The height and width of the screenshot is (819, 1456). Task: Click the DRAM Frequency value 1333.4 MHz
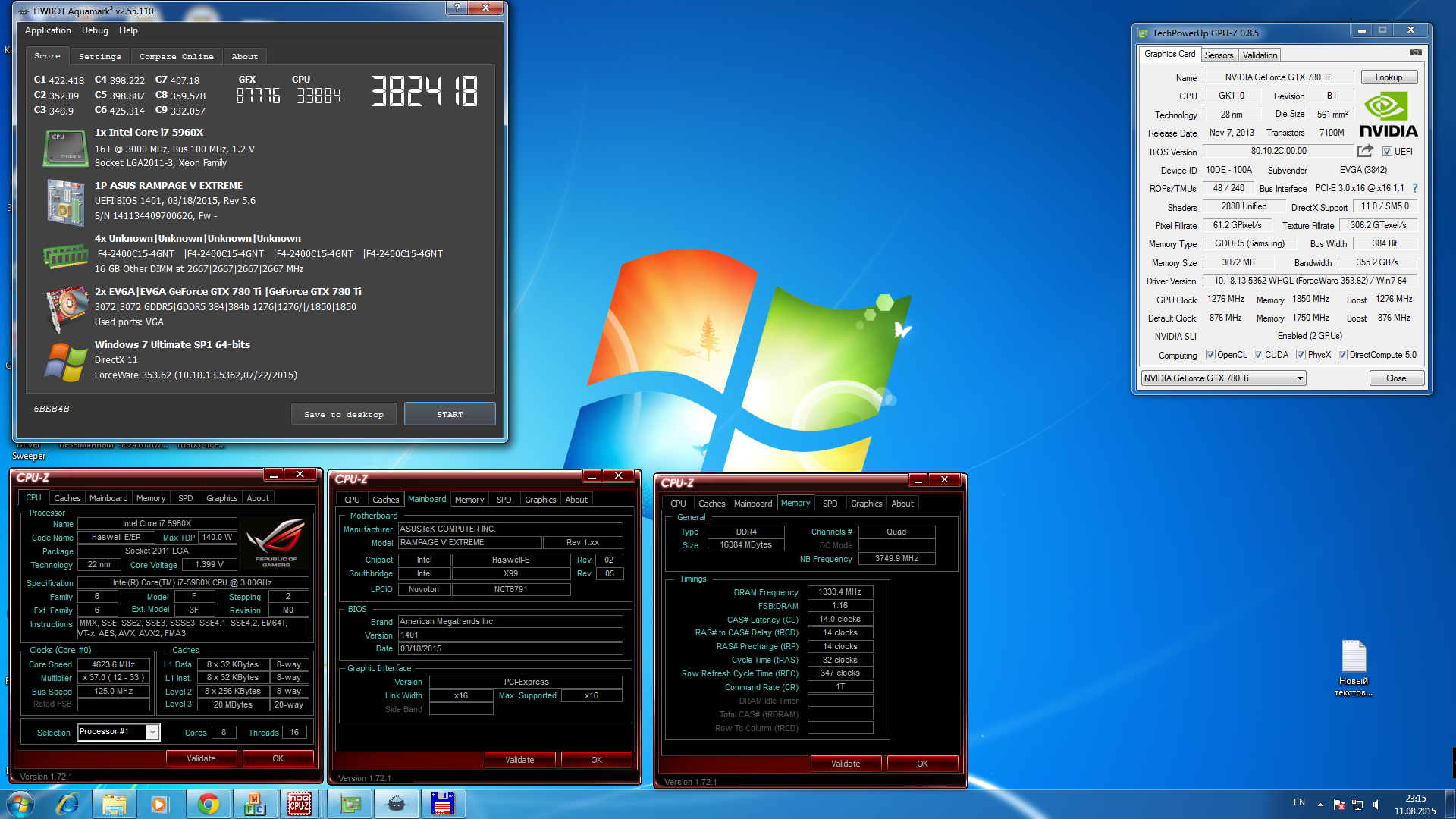click(840, 591)
